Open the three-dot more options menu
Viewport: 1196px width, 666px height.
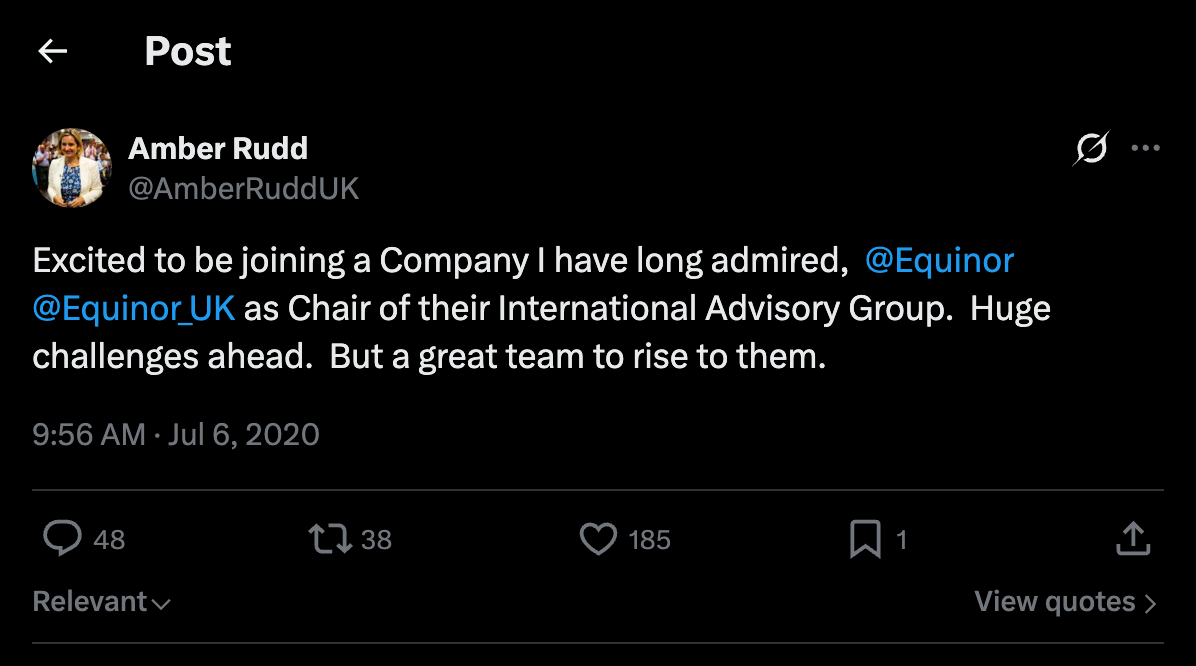(x=1145, y=149)
